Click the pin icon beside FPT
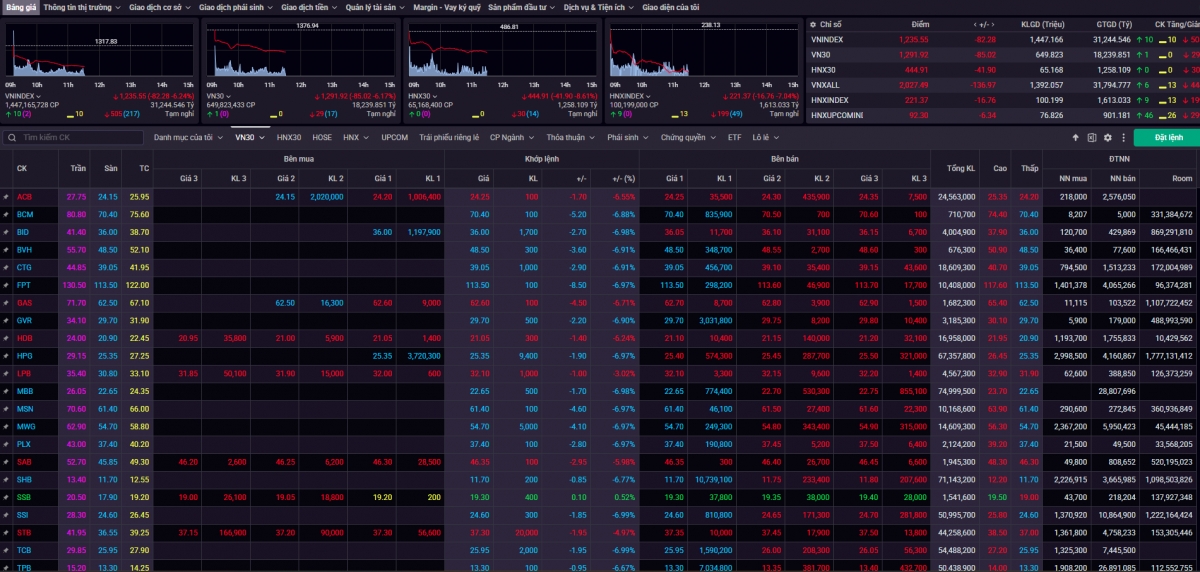Screen dimensions: 1200x572 tap(6, 285)
